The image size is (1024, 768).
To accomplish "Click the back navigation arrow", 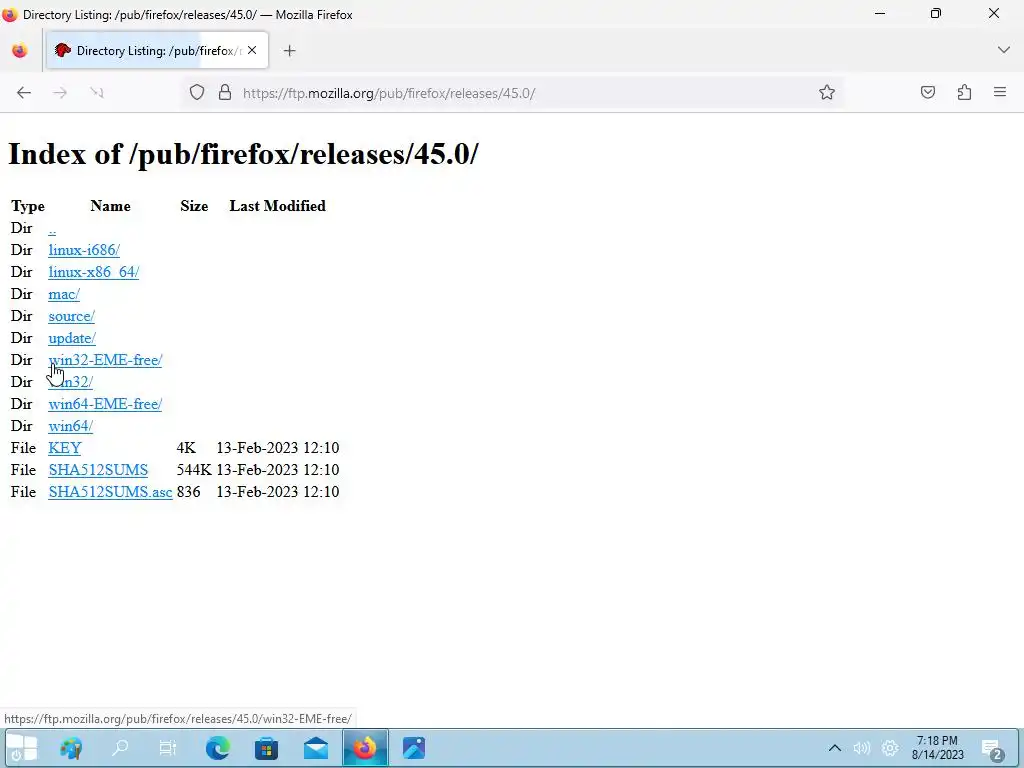I will click(24, 93).
